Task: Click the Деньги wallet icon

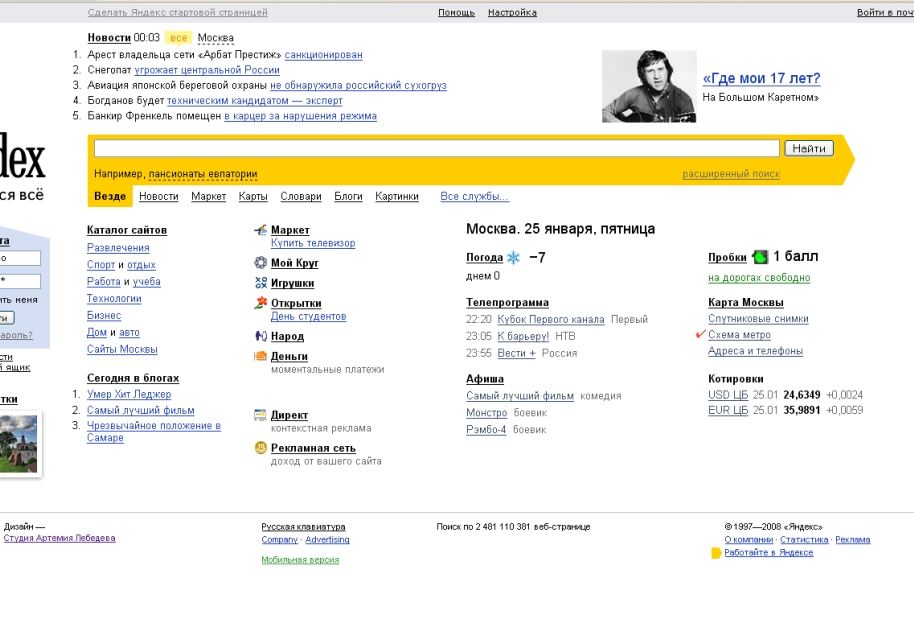Action: tap(261, 356)
